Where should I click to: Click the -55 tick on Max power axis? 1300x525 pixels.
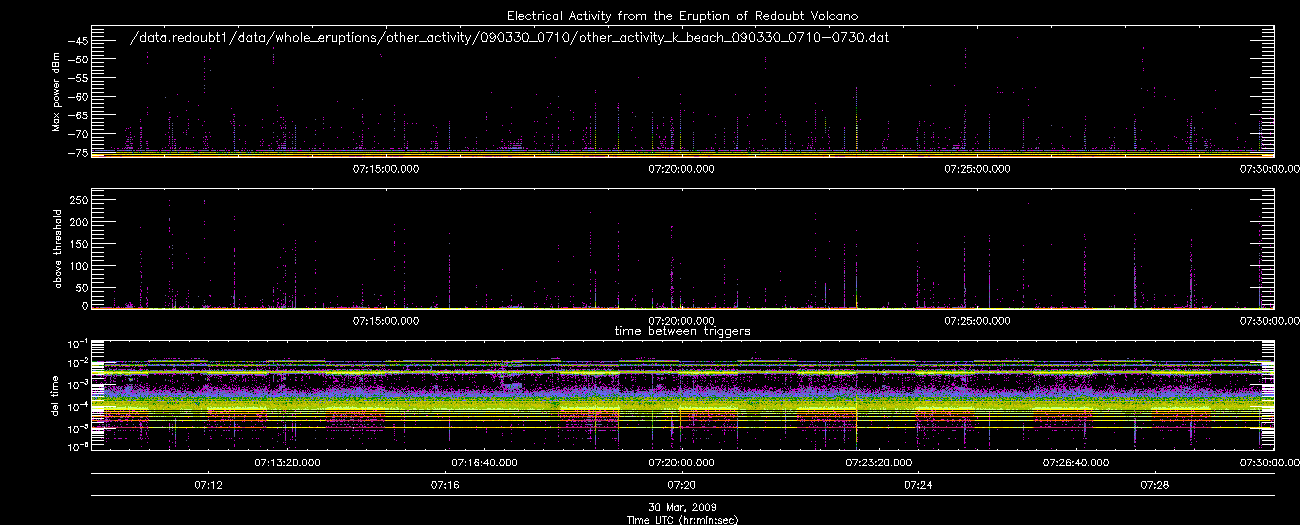(x=77, y=78)
